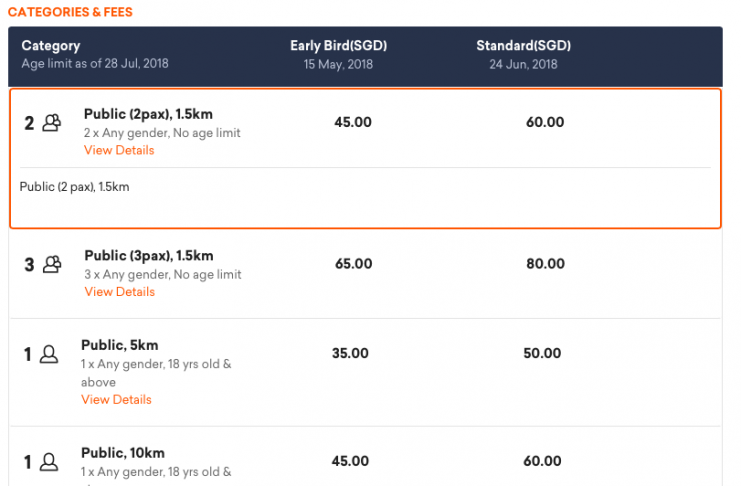Expand View Details under Public (3pax), 1.5km
This screenshot has width=741, height=486.
coord(120,292)
